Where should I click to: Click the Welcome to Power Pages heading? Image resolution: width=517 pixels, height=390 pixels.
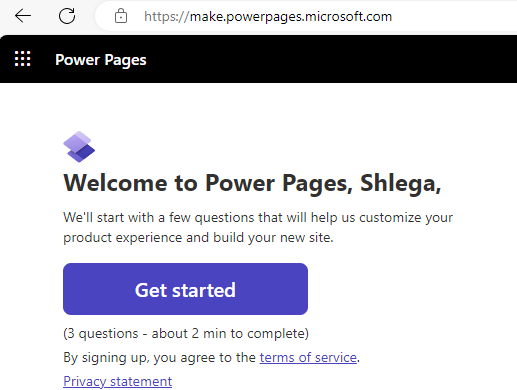point(252,183)
